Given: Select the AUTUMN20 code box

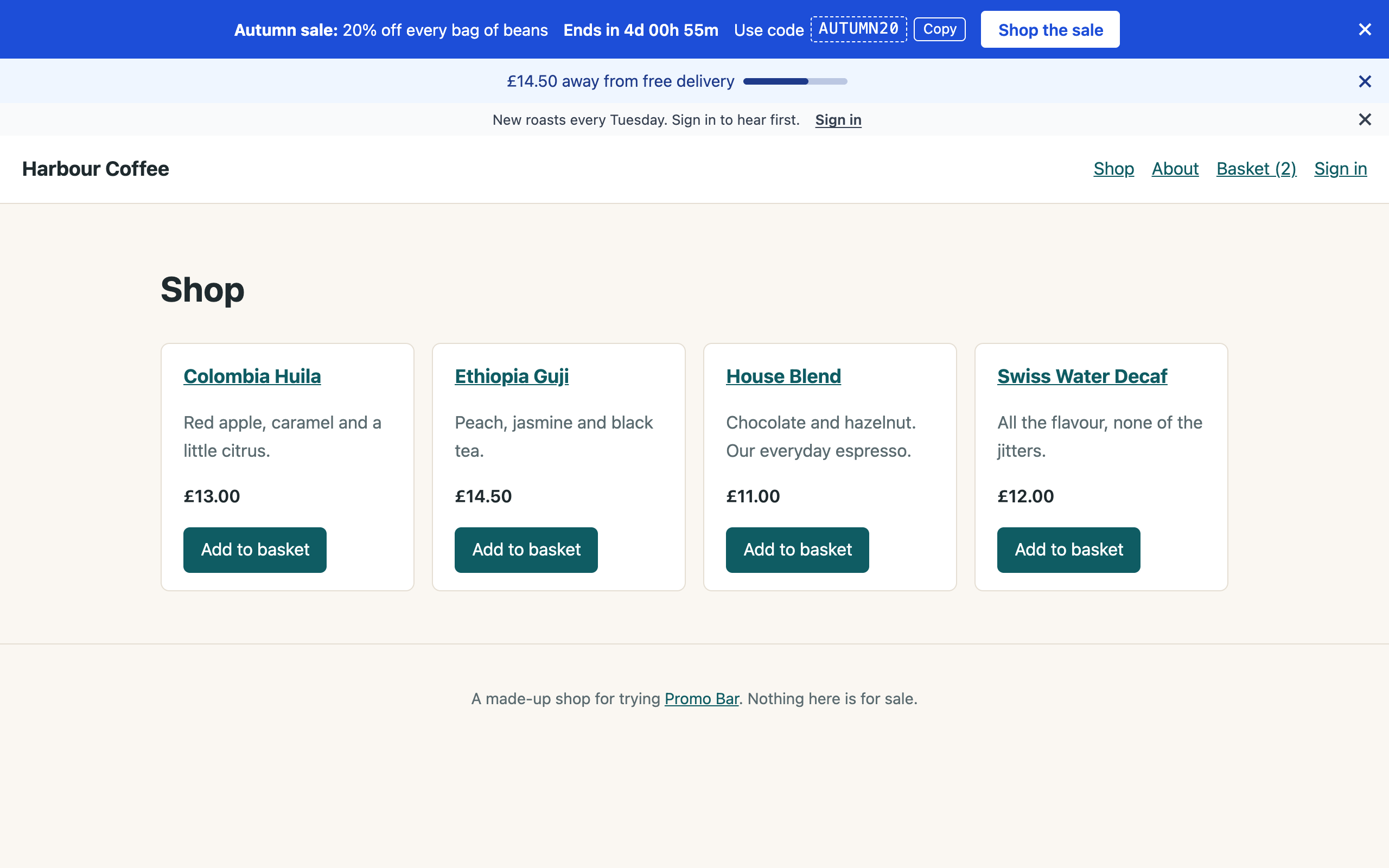Looking at the screenshot, I should (x=858, y=29).
